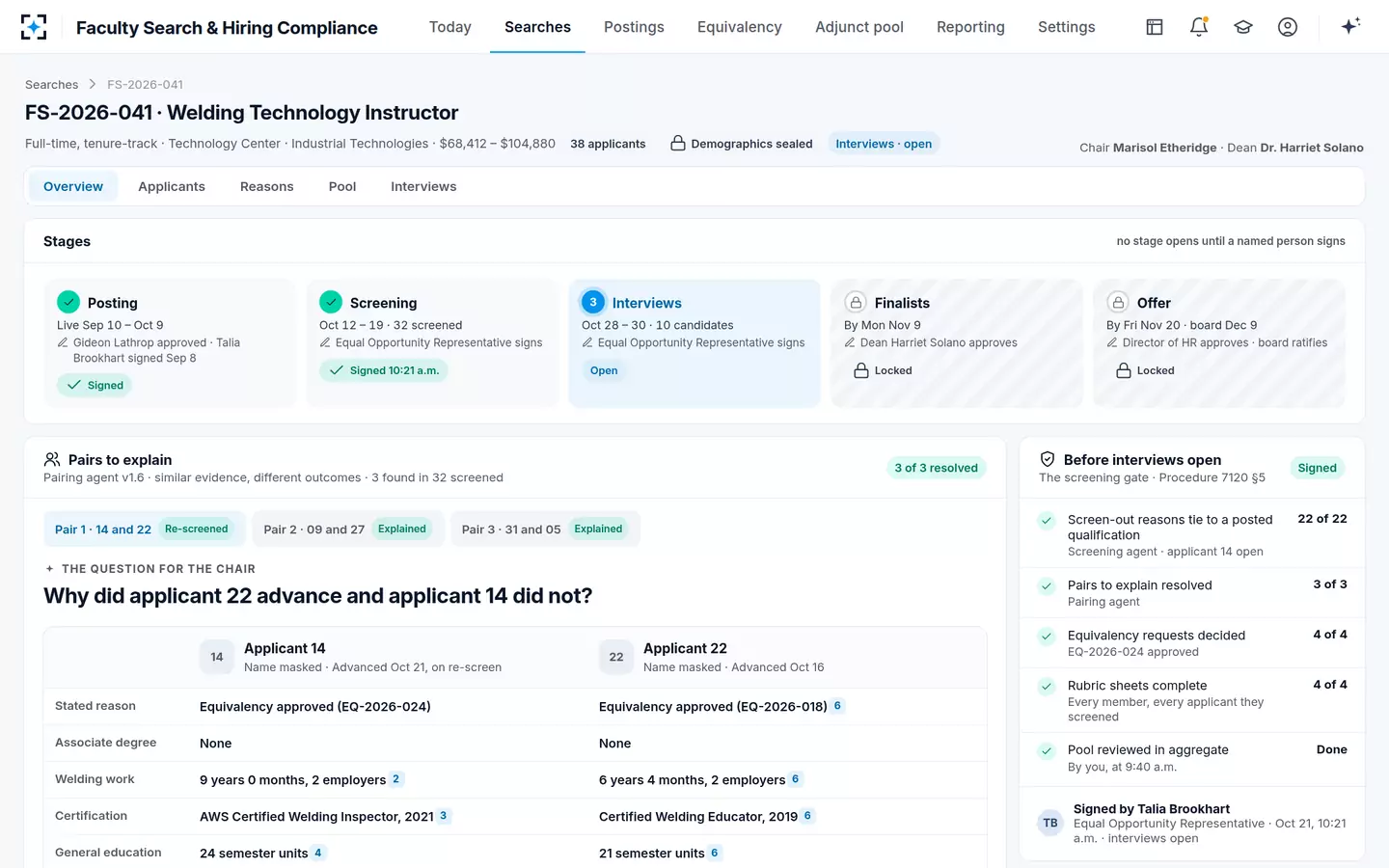Screen dimensions: 1389x868
Task: Select Pair 1 · 14 and 22
Action: tap(145, 529)
